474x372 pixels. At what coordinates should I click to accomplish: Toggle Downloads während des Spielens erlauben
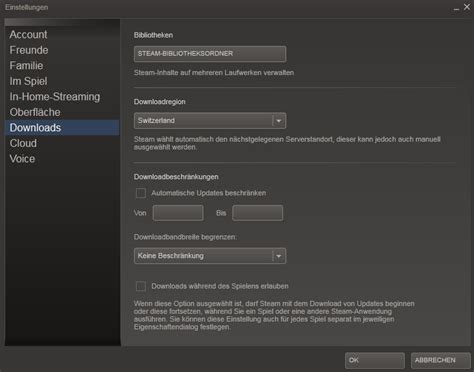pyautogui.click(x=141, y=286)
